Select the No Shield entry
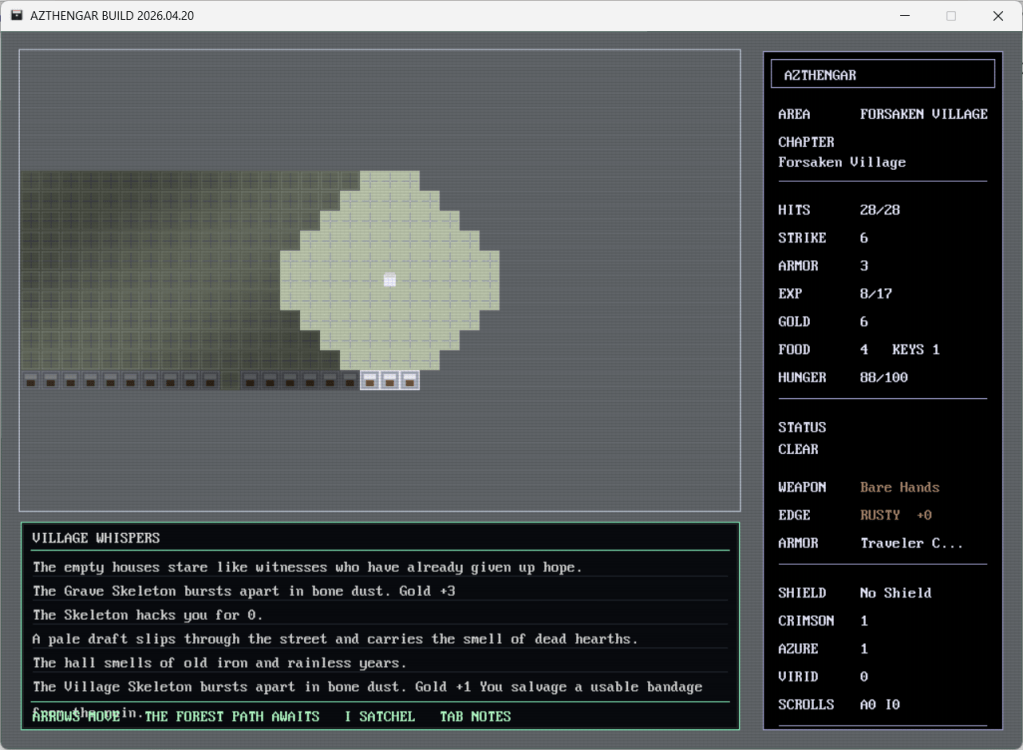Image resolution: width=1023 pixels, height=750 pixels. coord(895,592)
